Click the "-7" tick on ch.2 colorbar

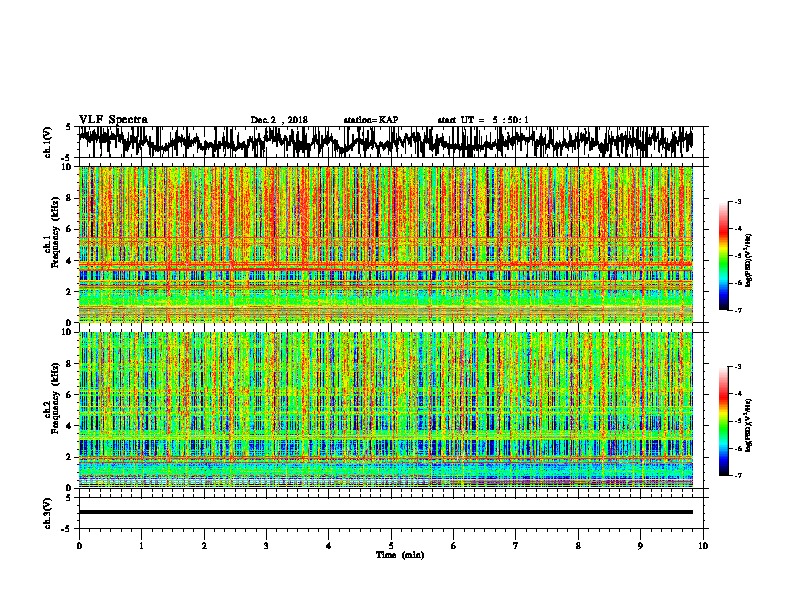coord(738,475)
